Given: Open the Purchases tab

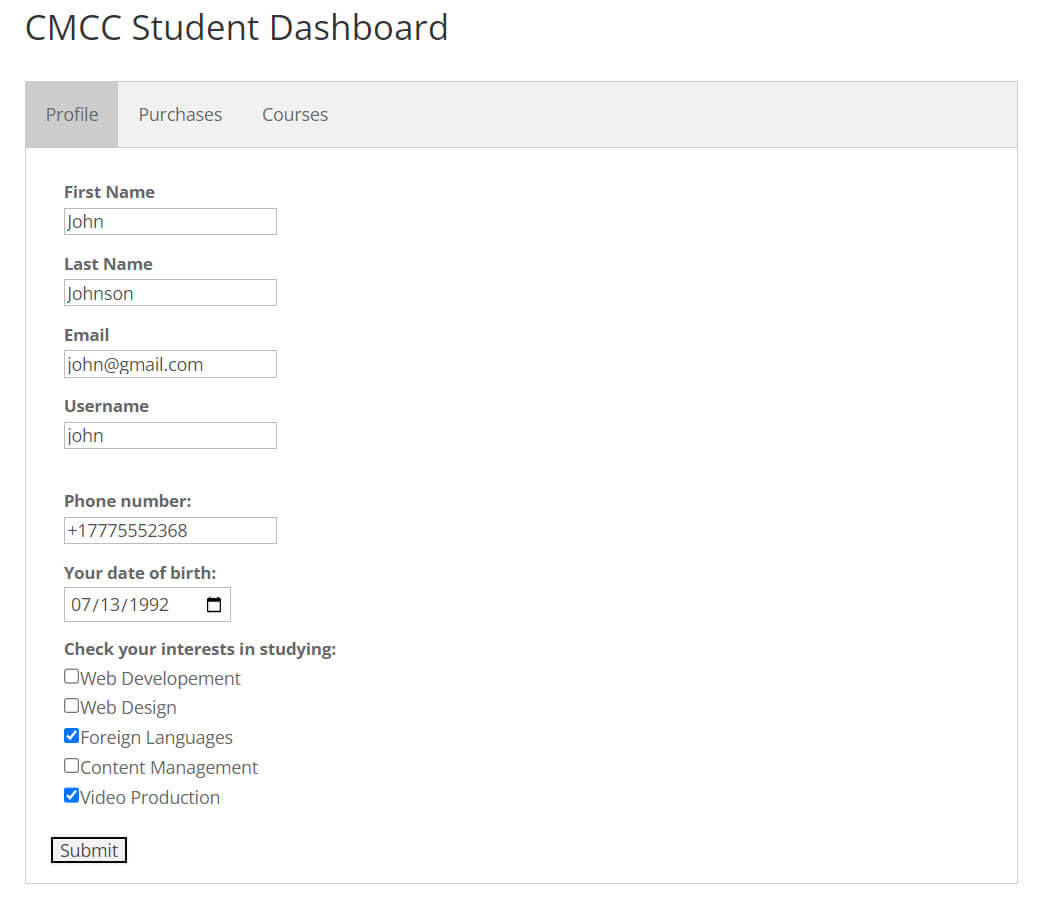Looking at the screenshot, I should tap(180, 115).
